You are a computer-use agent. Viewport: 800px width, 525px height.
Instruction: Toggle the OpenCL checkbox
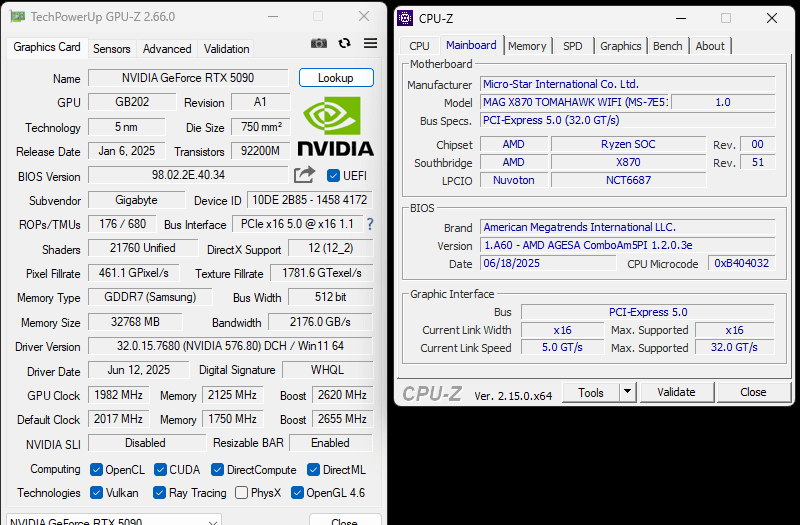[96, 469]
